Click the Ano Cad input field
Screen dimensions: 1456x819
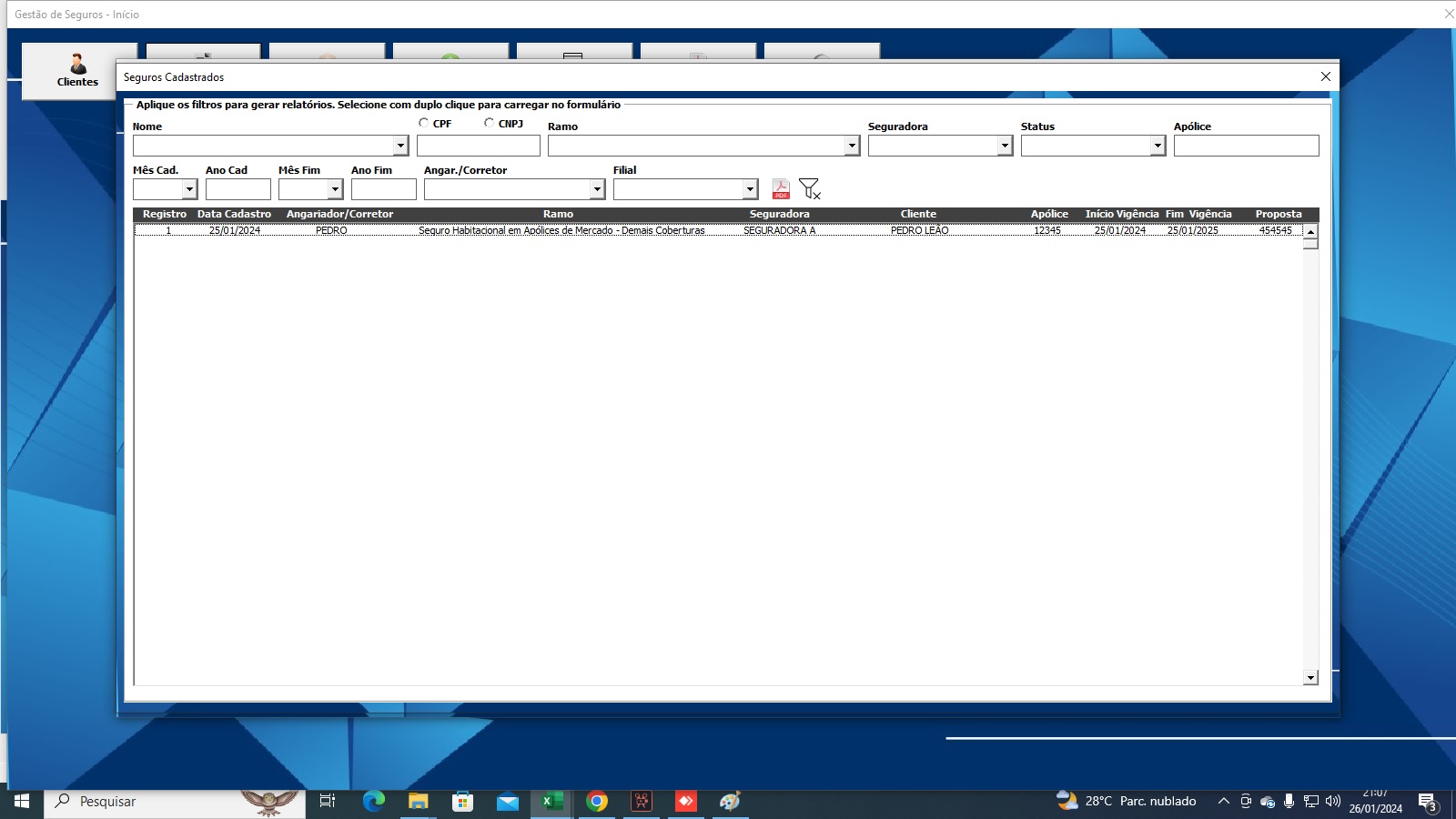238,189
